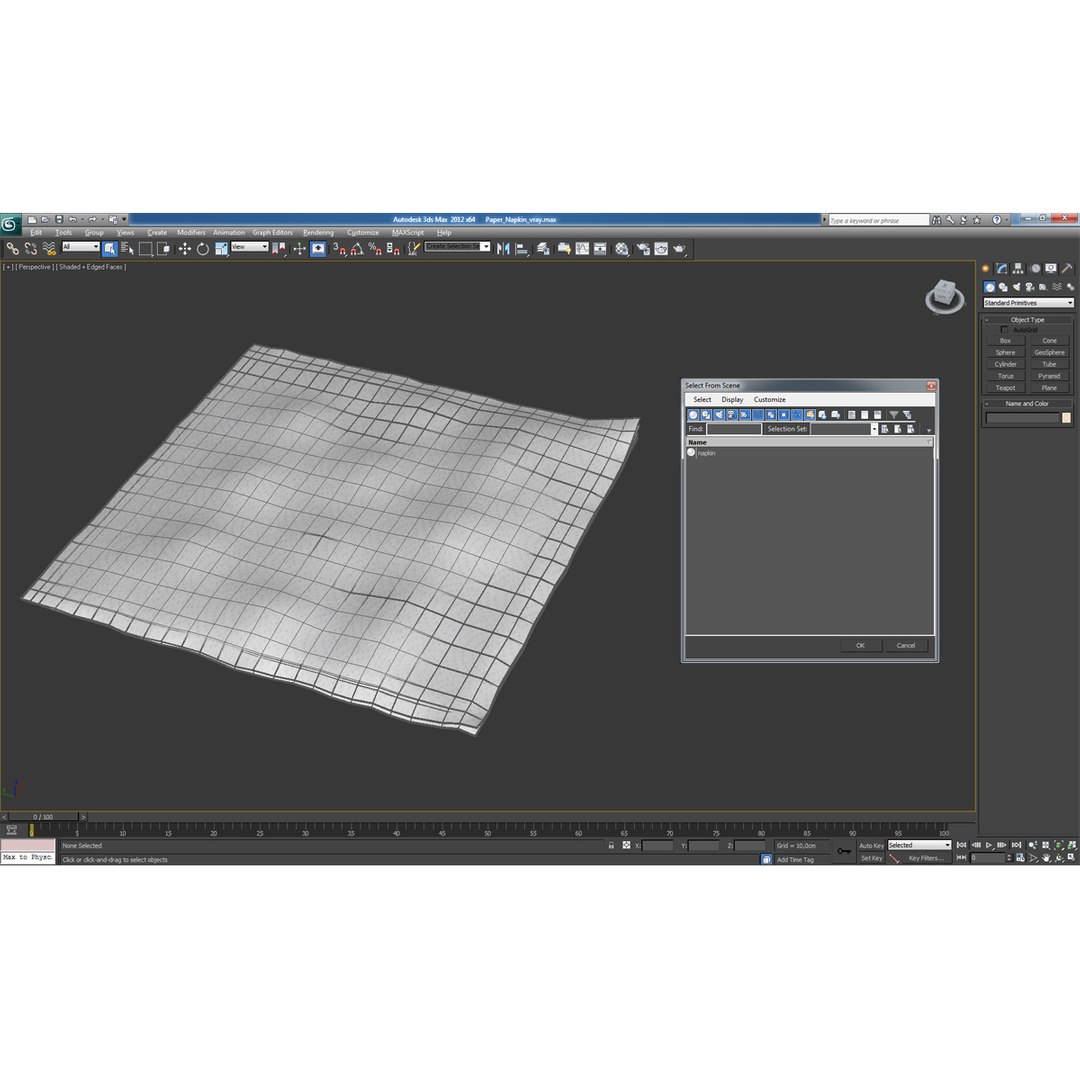This screenshot has width=1080, height=1080.
Task: Create a Teapot primitive button
Action: tap(1005, 388)
